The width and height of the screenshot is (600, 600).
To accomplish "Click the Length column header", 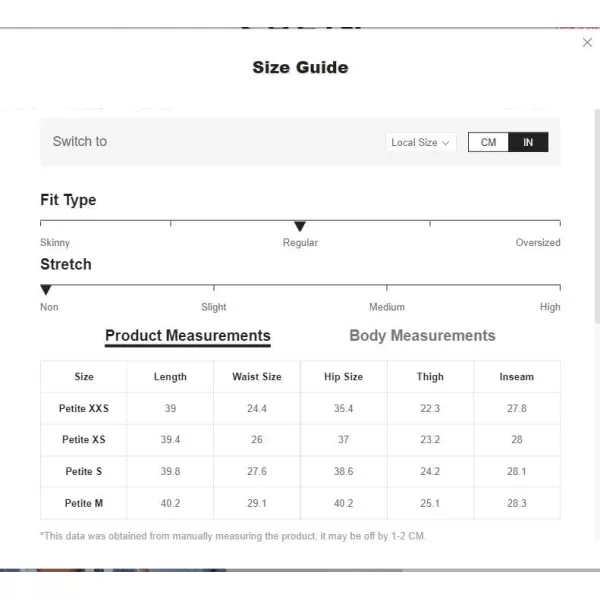I will (x=170, y=377).
